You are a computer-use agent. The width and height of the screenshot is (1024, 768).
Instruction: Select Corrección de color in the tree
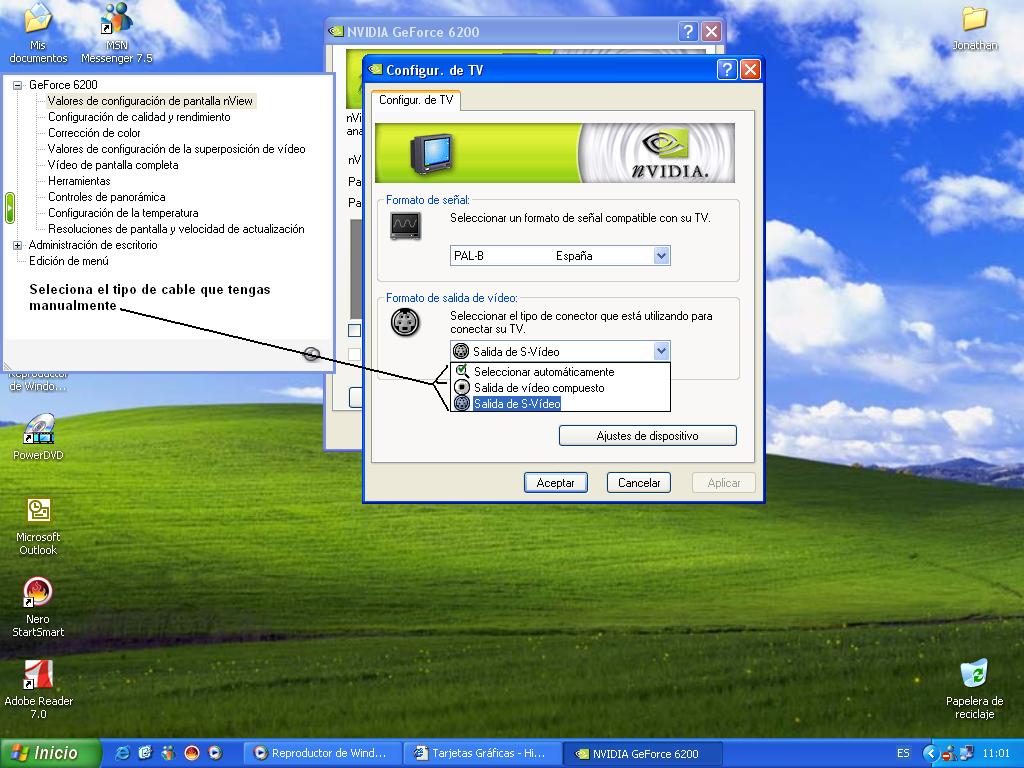click(94, 133)
